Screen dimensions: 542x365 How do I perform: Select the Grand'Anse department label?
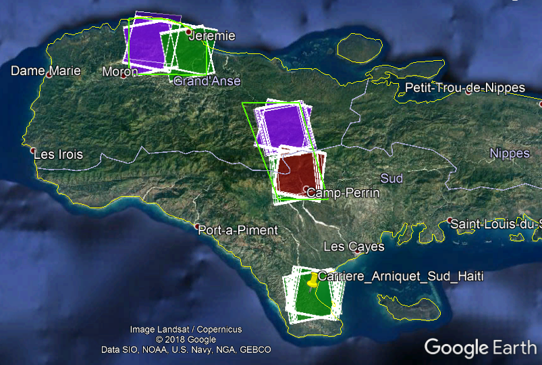tap(207, 81)
